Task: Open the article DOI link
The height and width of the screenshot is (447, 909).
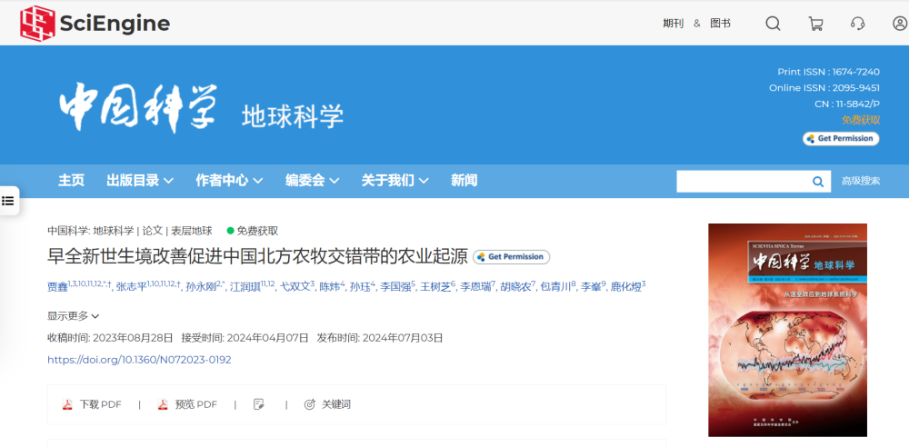Action: [x=139, y=359]
